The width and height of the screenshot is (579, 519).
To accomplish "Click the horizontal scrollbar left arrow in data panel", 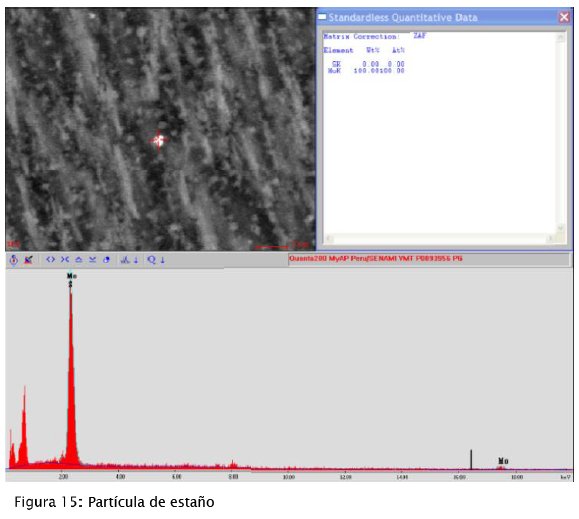I will [328, 238].
